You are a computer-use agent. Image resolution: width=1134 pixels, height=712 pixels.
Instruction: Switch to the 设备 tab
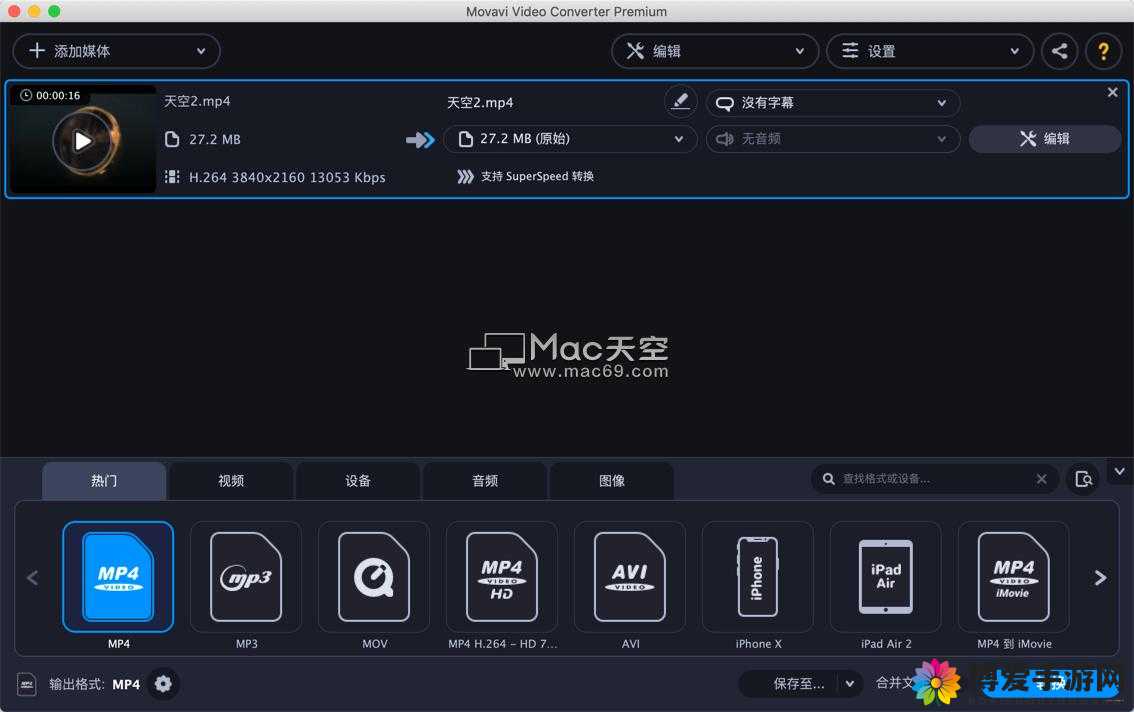point(358,480)
